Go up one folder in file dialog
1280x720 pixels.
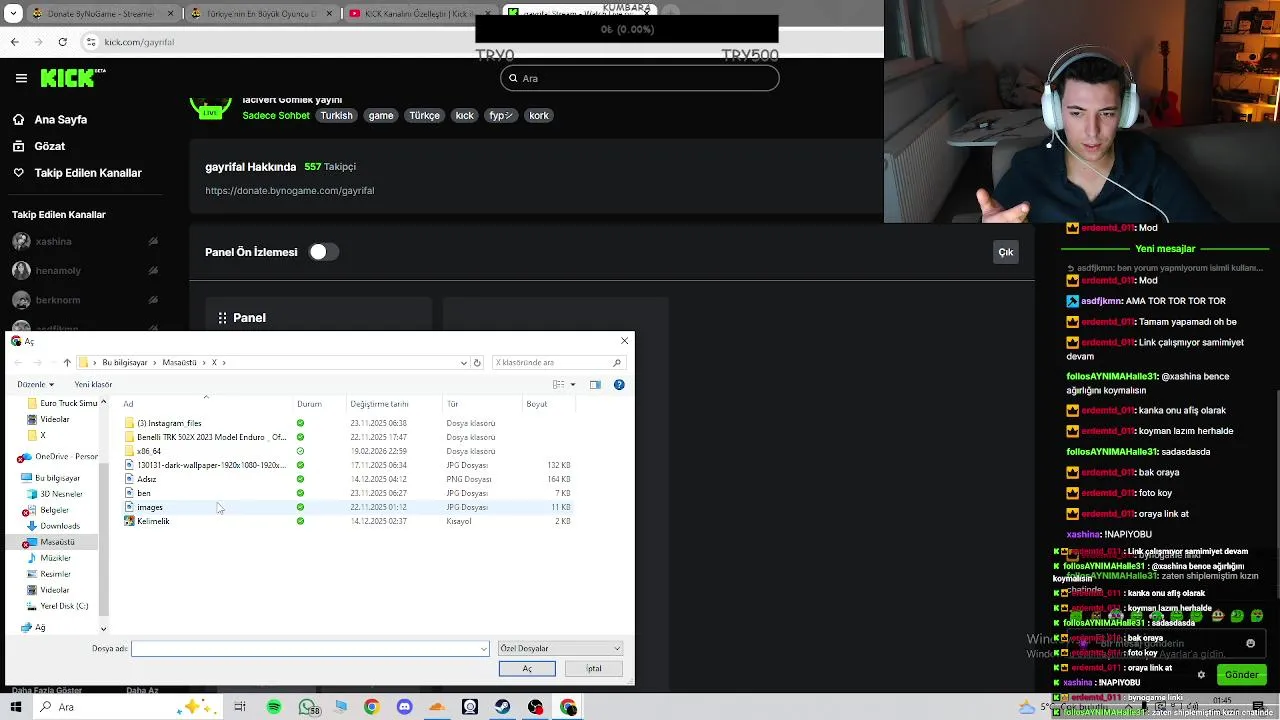[67, 362]
